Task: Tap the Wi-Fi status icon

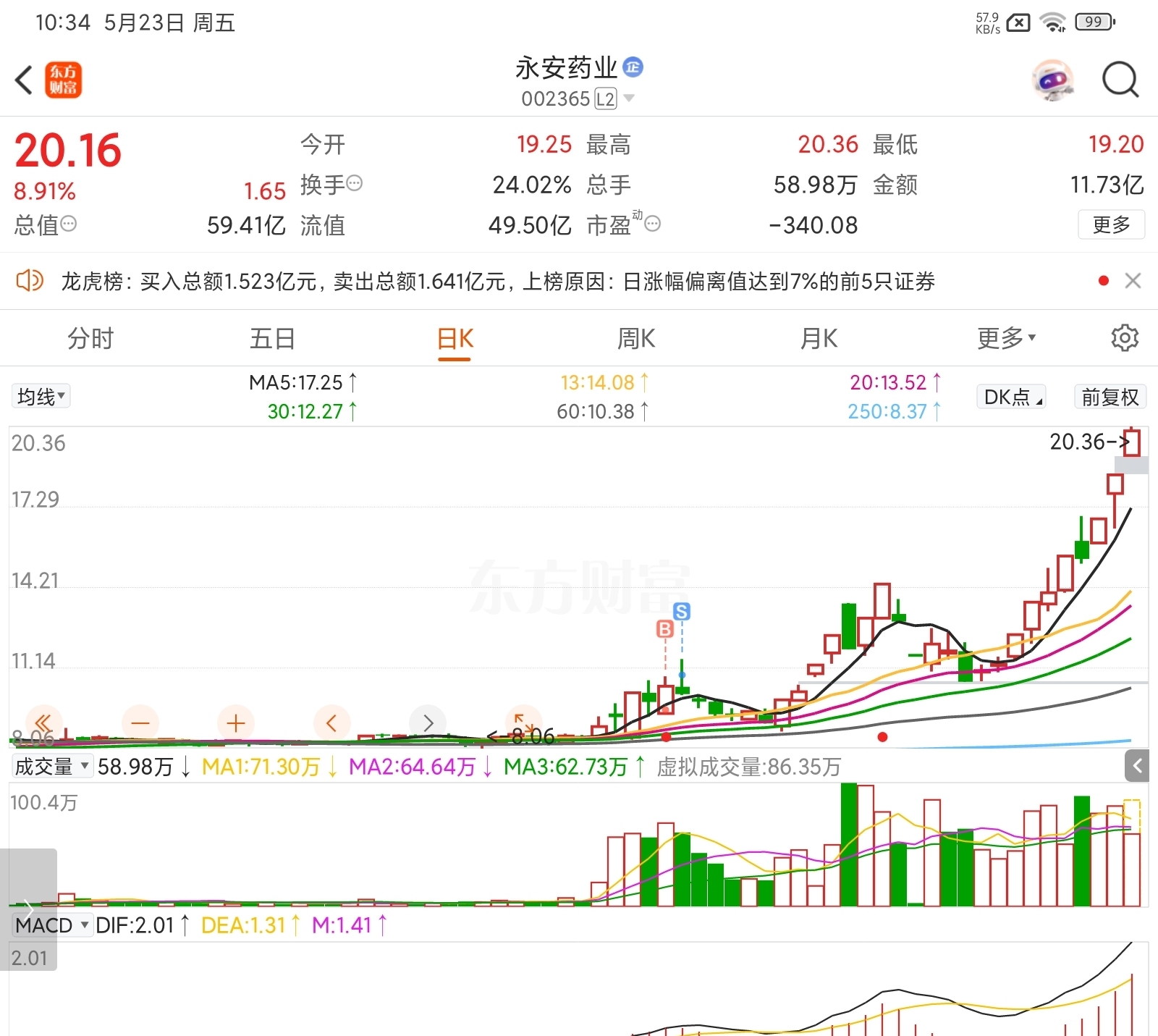Action: pyautogui.click(x=1053, y=22)
